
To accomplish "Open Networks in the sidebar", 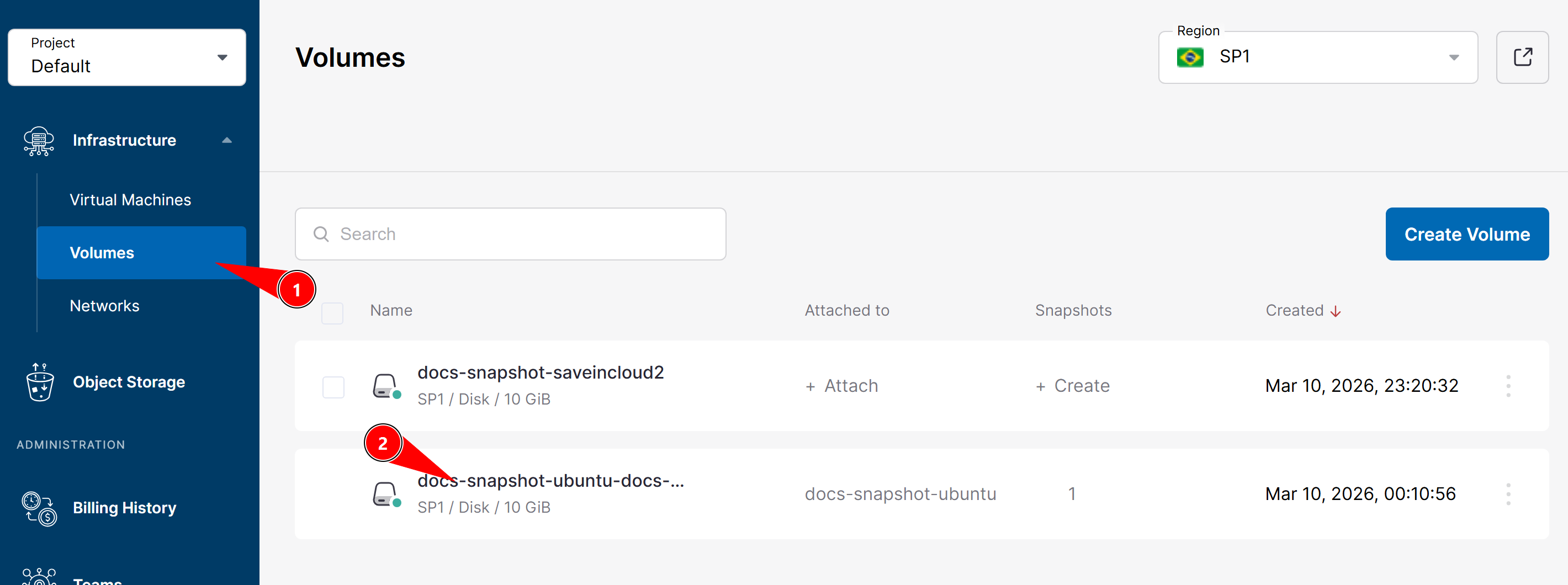I will [x=105, y=306].
